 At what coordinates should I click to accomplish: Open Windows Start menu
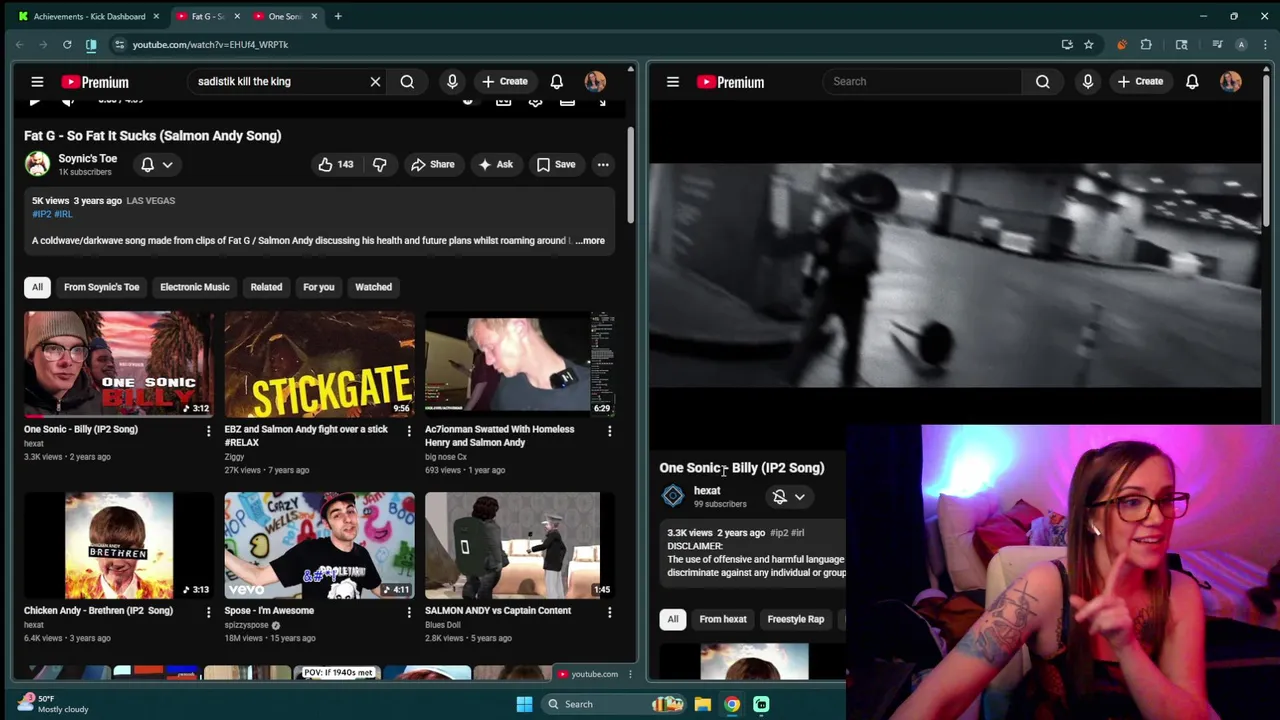524,704
